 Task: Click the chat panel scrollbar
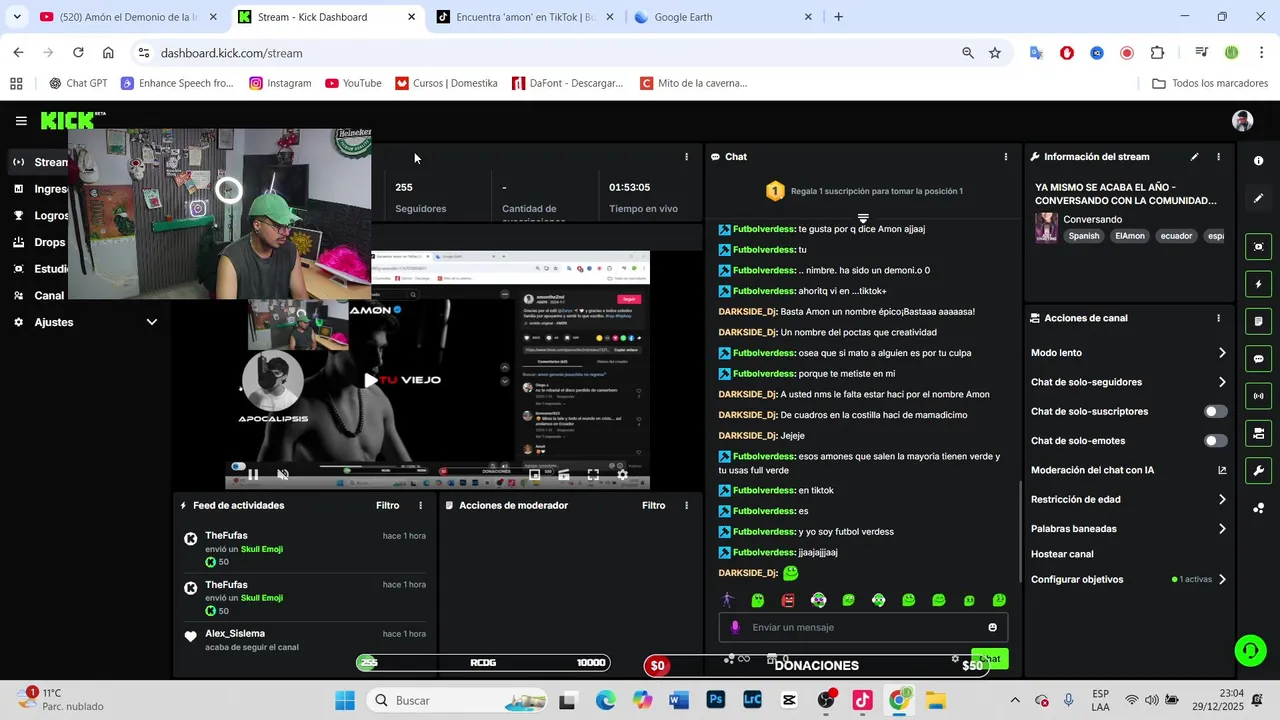pos(1020,532)
